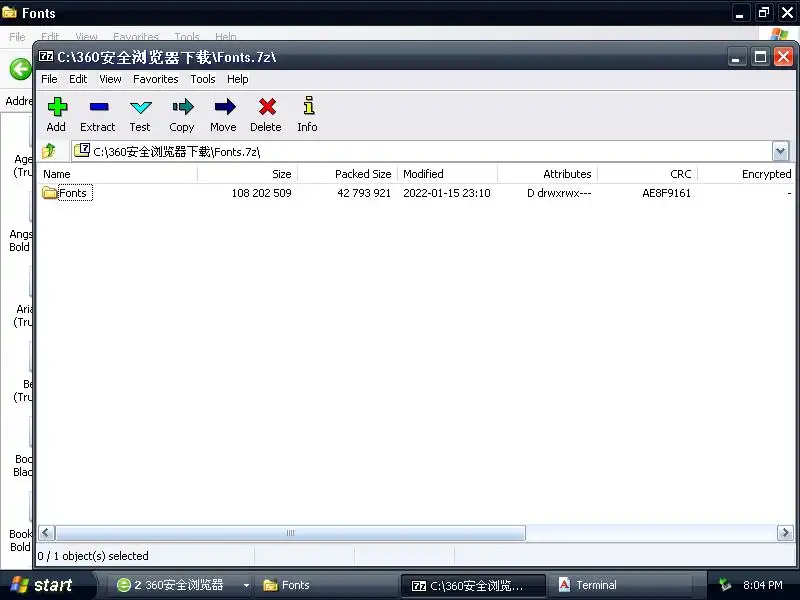Click the scroll right arrow
The width and height of the screenshot is (800, 600).
coord(785,533)
